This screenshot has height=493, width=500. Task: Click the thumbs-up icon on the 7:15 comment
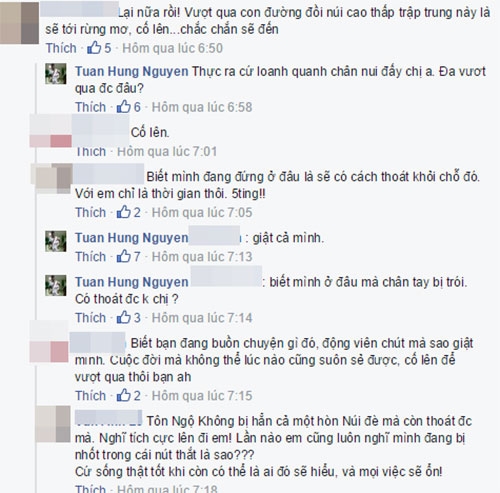click(x=123, y=395)
